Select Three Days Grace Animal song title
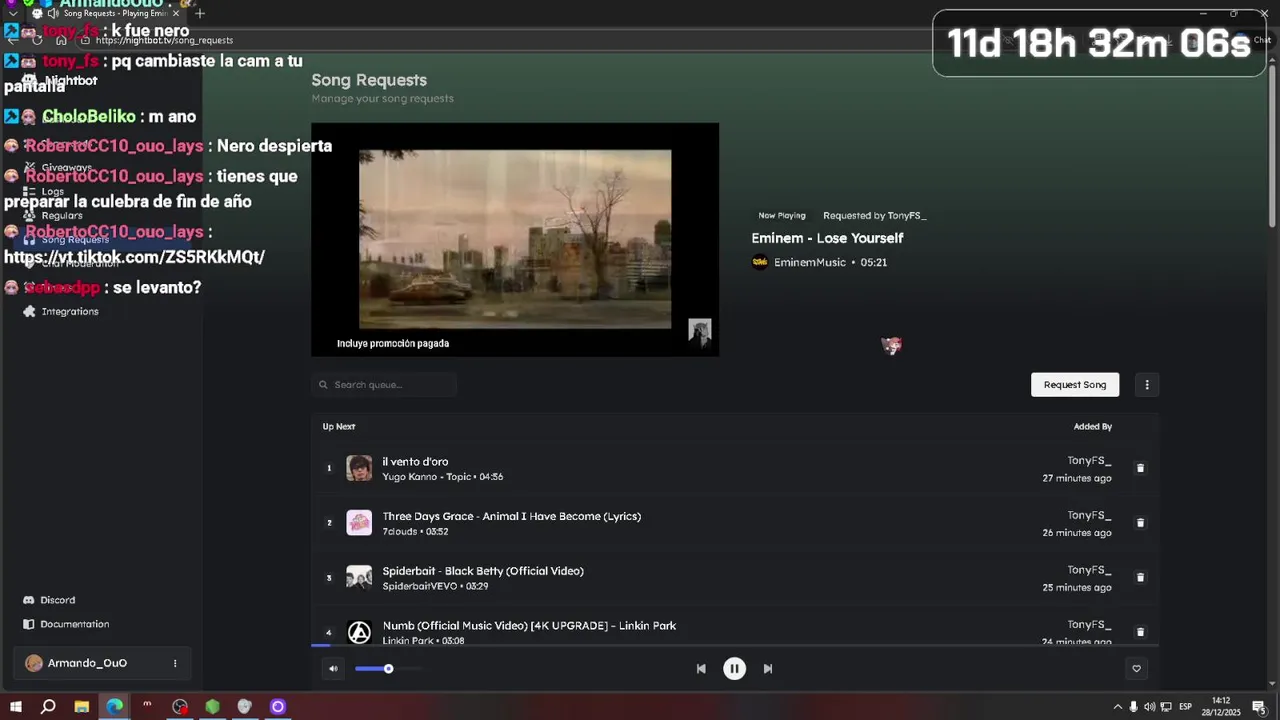The width and height of the screenshot is (1280, 720). click(512, 516)
